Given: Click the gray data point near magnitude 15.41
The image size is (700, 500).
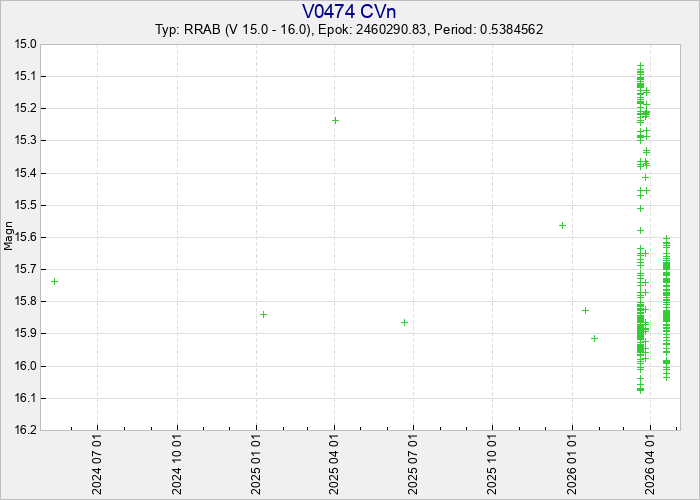Looking at the screenshot, I should click(645, 177).
